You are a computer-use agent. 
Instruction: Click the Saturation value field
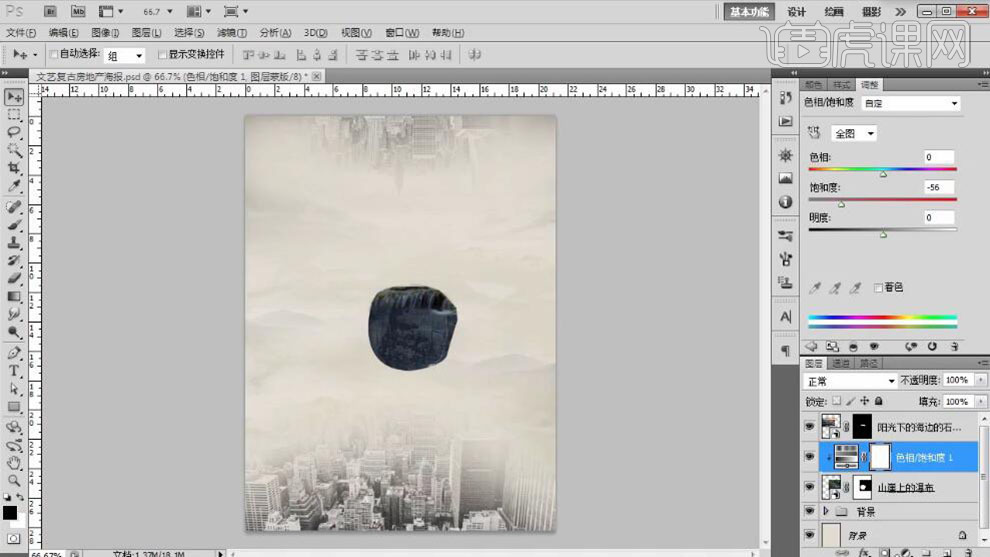pyautogui.click(x=938, y=188)
